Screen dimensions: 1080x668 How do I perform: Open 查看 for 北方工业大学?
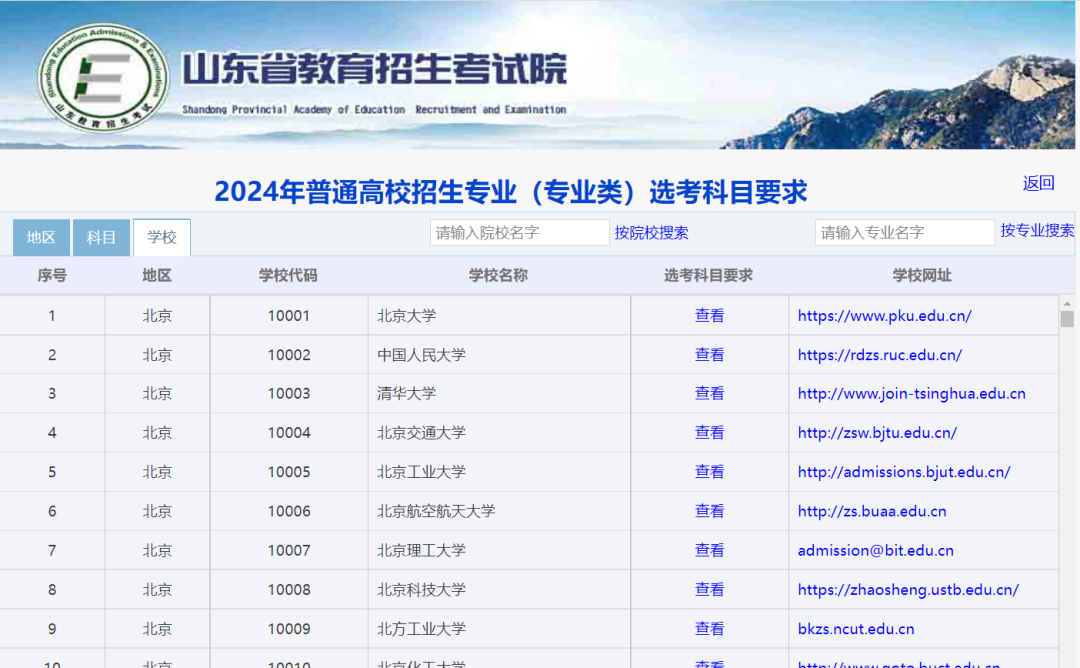[709, 629]
